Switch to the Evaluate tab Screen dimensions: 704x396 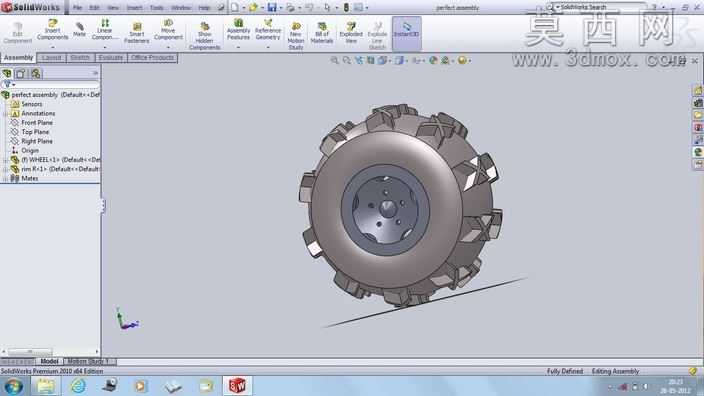click(x=110, y=58)
